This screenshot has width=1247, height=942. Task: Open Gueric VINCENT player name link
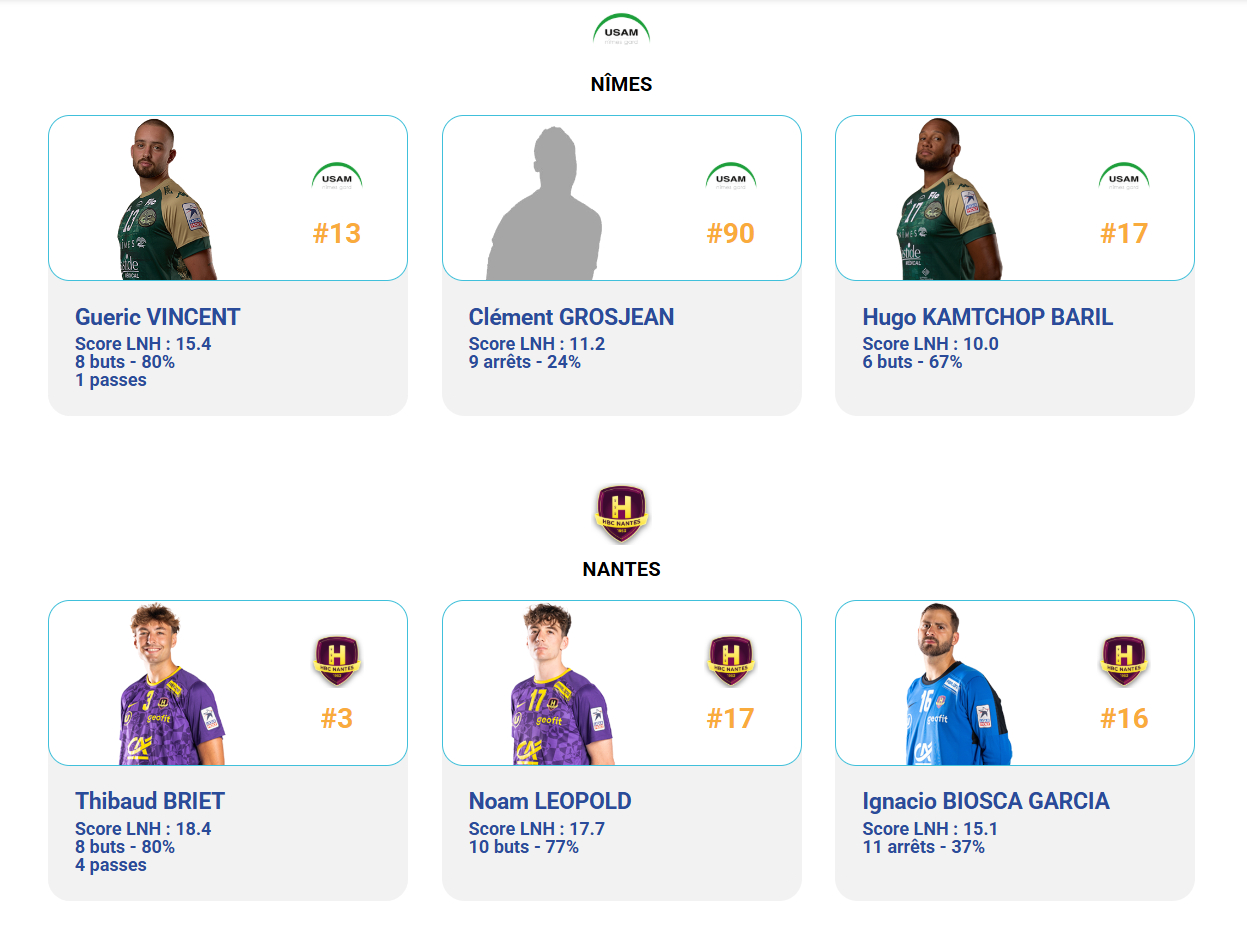click(158, 317)
